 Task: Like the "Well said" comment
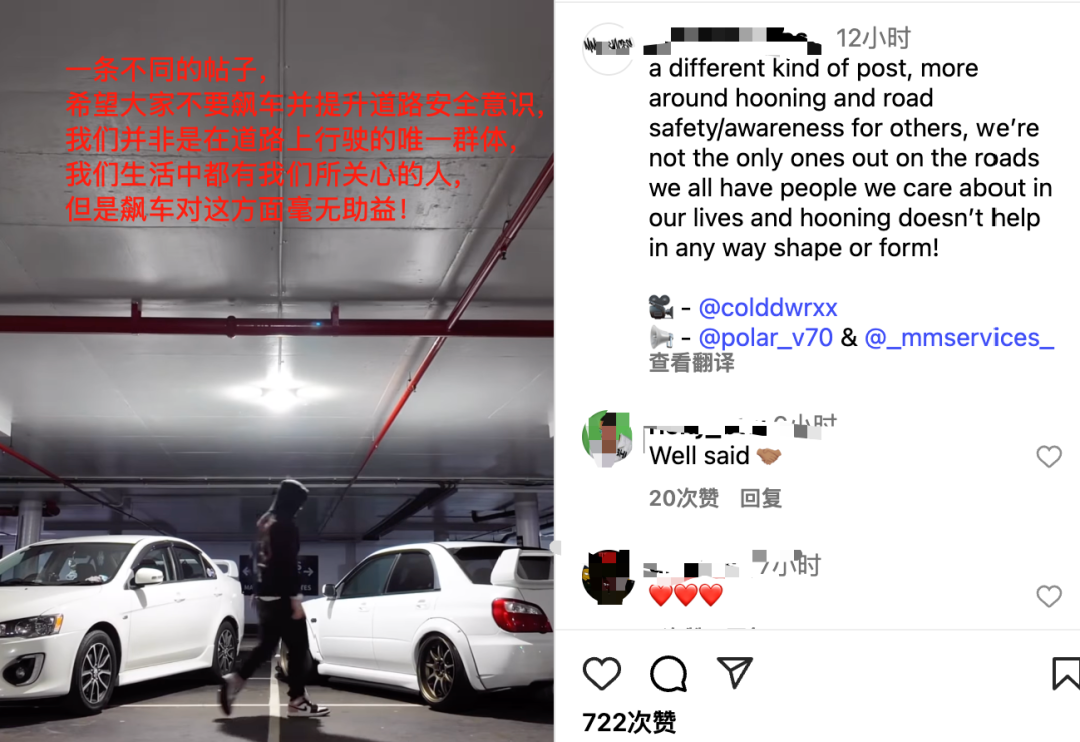pyautogui.click(x=1048, y=456)
